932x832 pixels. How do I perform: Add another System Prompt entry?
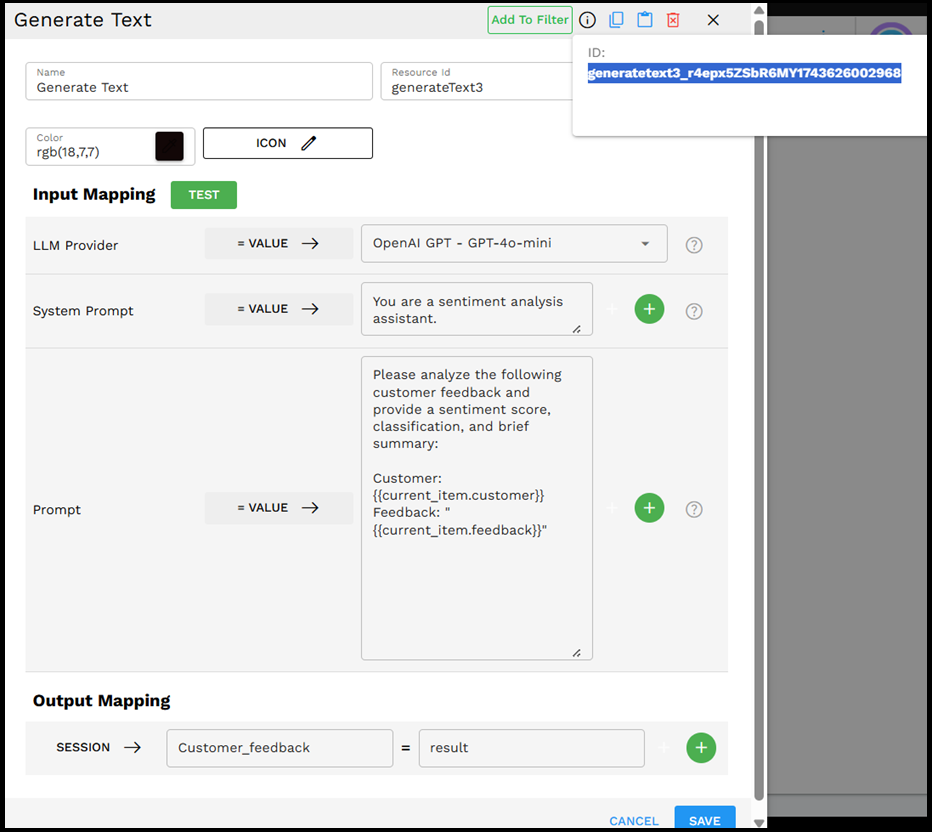pos(649,309)
